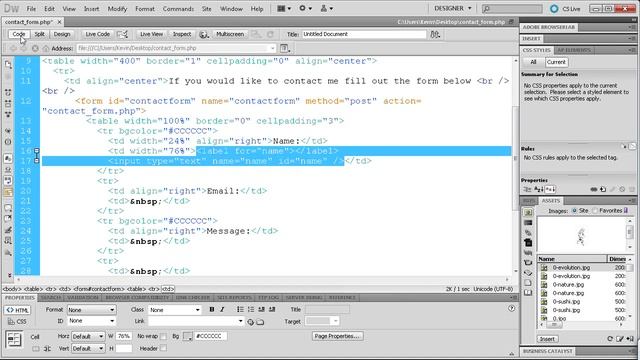Click the Bold formatting icon
This screenshot has height=360, width=640.
pyautogui.click(x=211, y=310)
